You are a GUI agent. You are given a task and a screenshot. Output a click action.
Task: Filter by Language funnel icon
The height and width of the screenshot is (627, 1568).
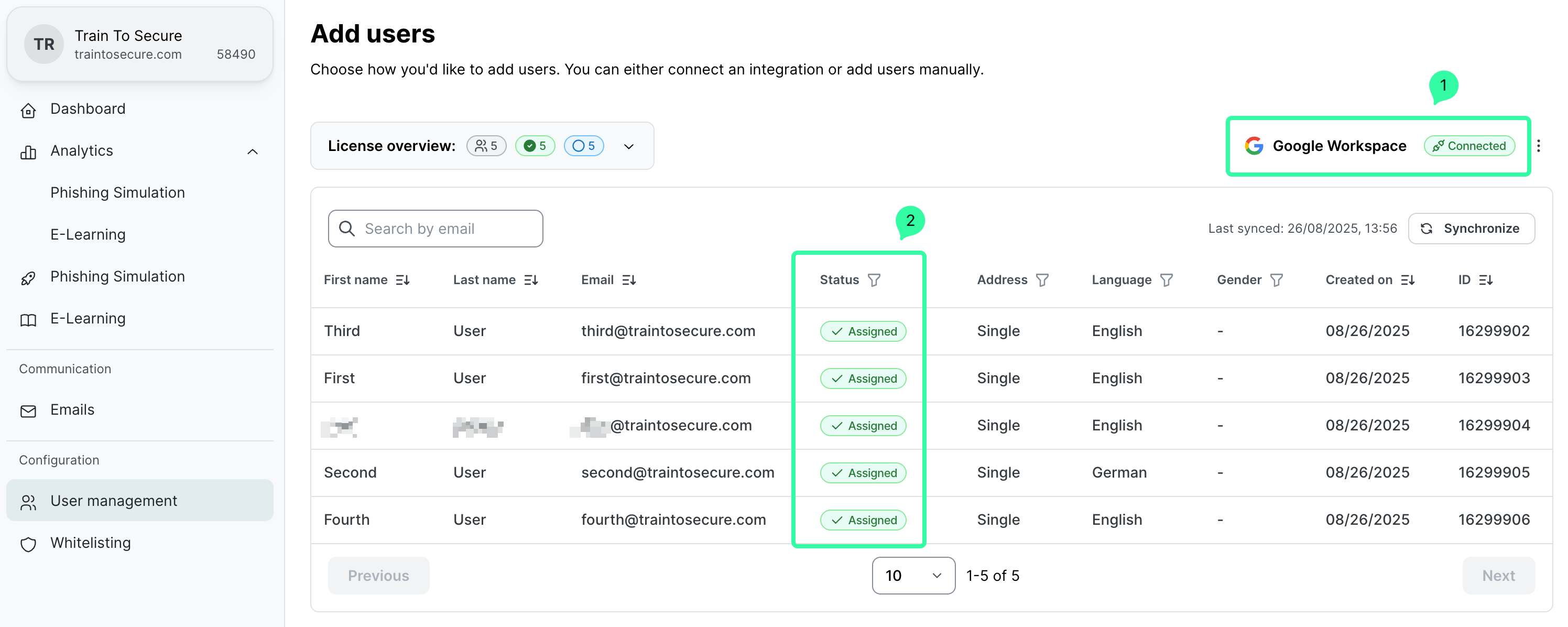click(x=1166, y=280)
